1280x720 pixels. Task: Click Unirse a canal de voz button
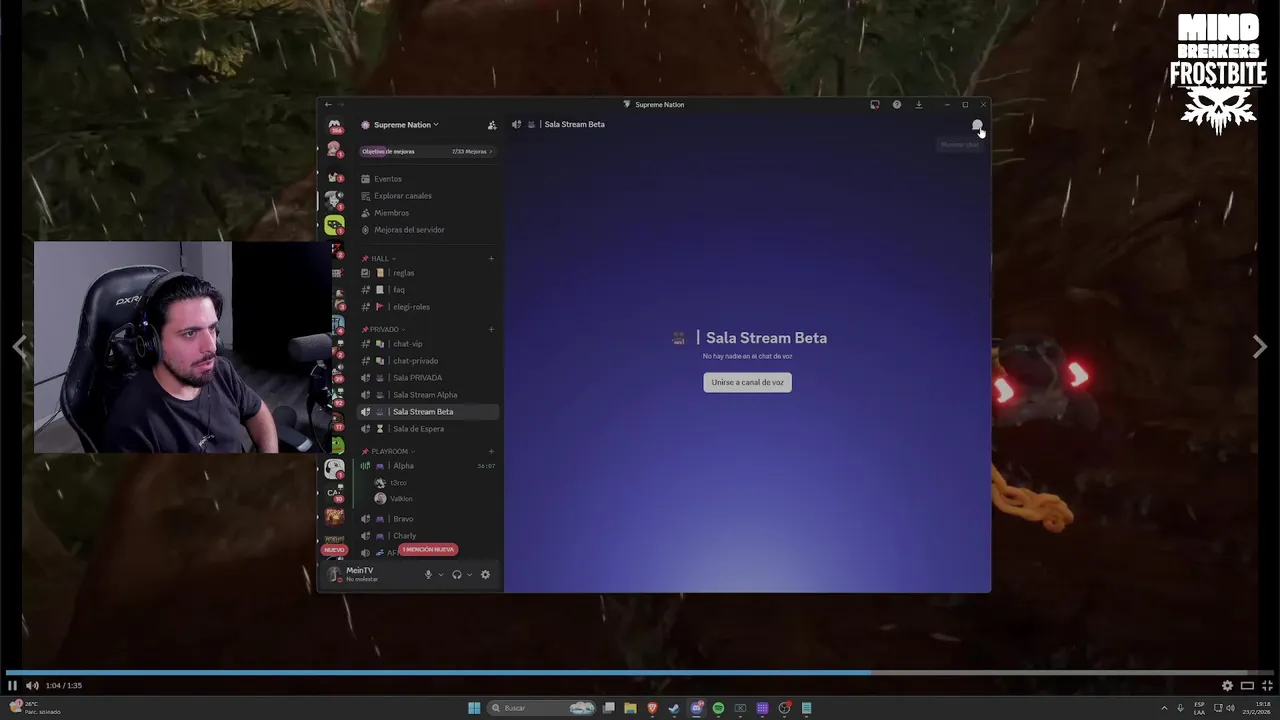(x=747, y=382)
